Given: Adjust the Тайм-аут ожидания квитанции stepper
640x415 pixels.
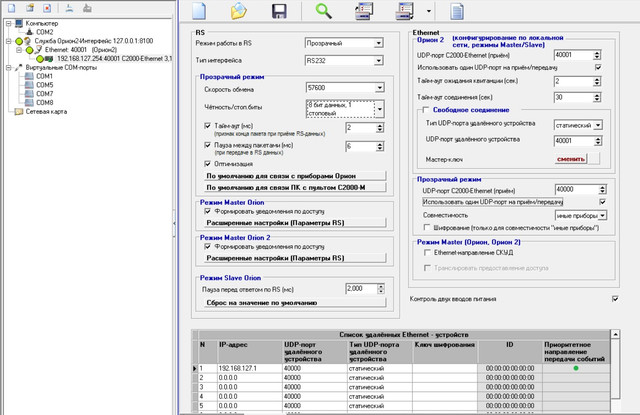Looking at the screenshot, I should [x=597, y=82].
